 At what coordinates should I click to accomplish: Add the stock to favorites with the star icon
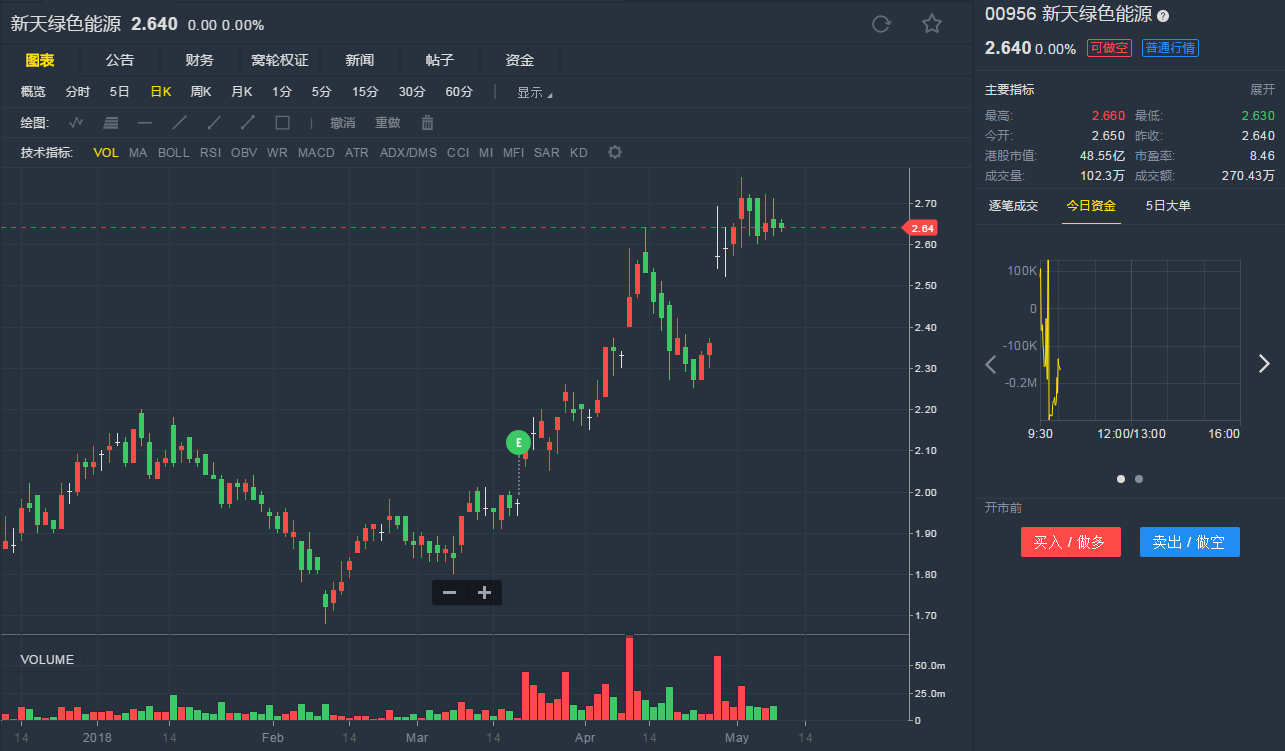click(932, 24)
